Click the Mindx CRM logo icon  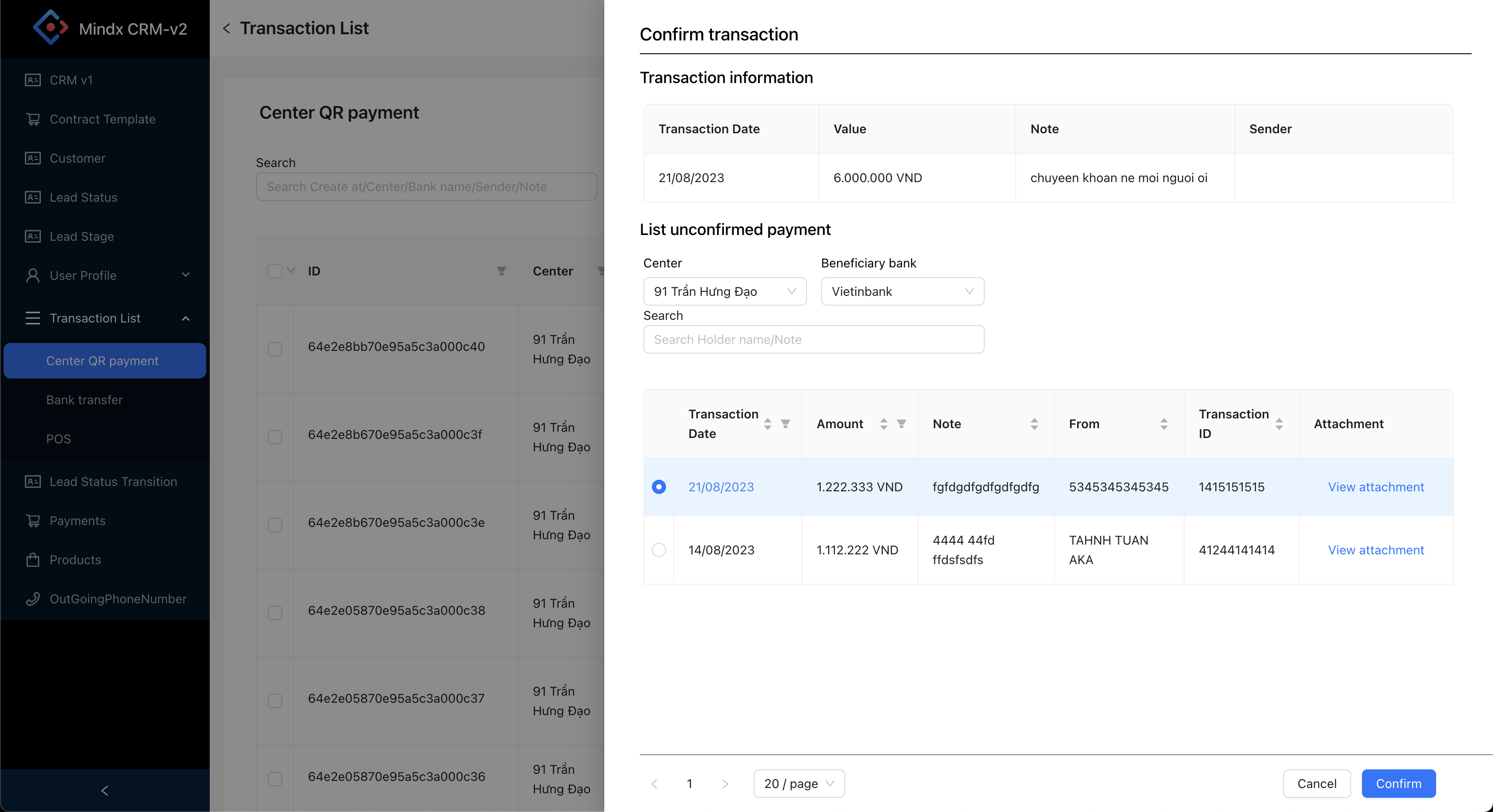tap(50, 27)
